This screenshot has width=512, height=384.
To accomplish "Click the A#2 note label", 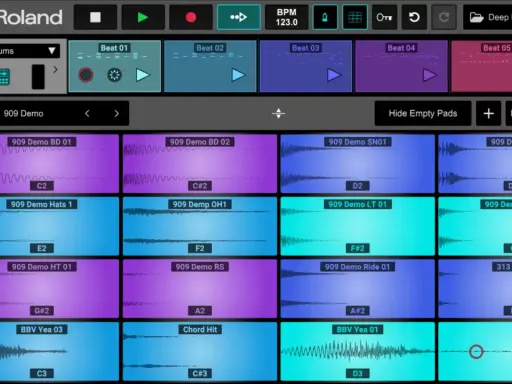I will tap(358, 311).
